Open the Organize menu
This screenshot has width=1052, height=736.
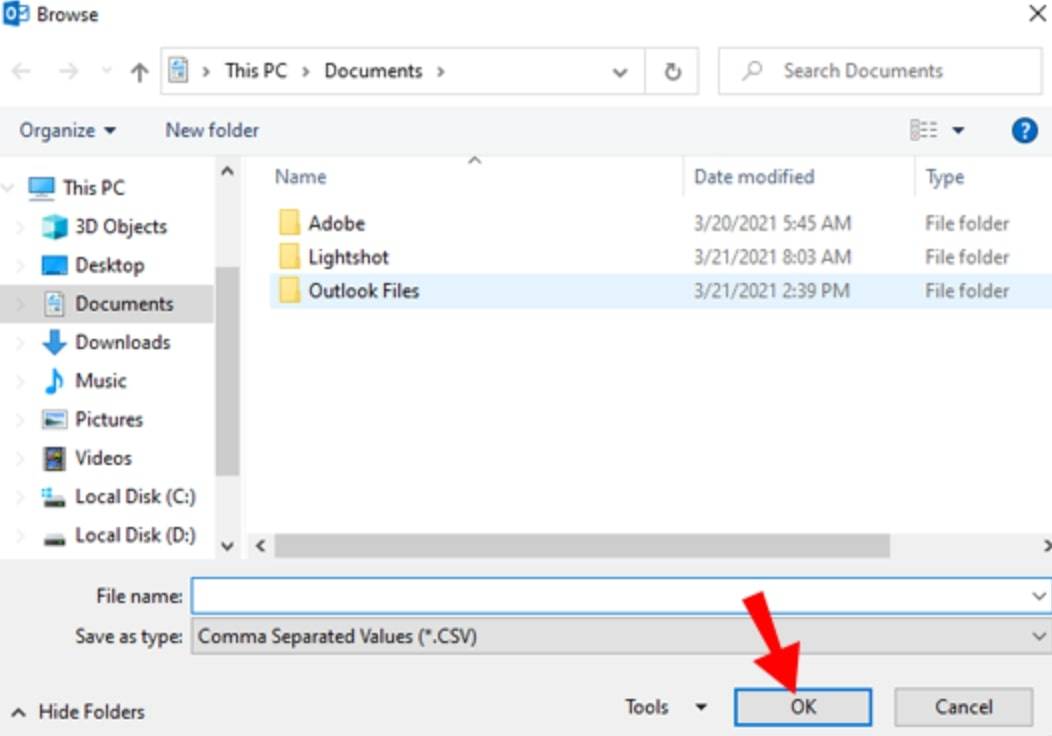(66, 130)
